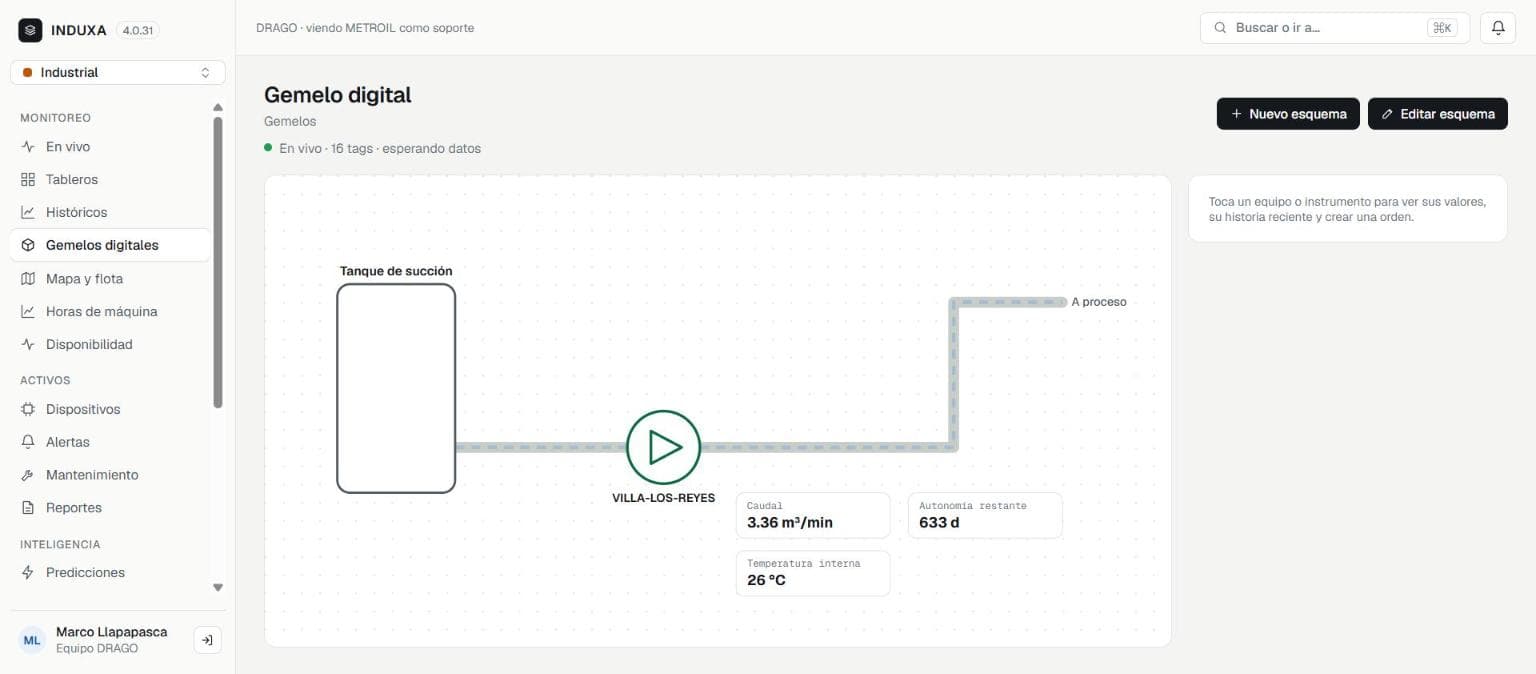1536x674 pixels.
Task: Click the logout icon beside Marco Llapapasca
Action: click(207, 640)
